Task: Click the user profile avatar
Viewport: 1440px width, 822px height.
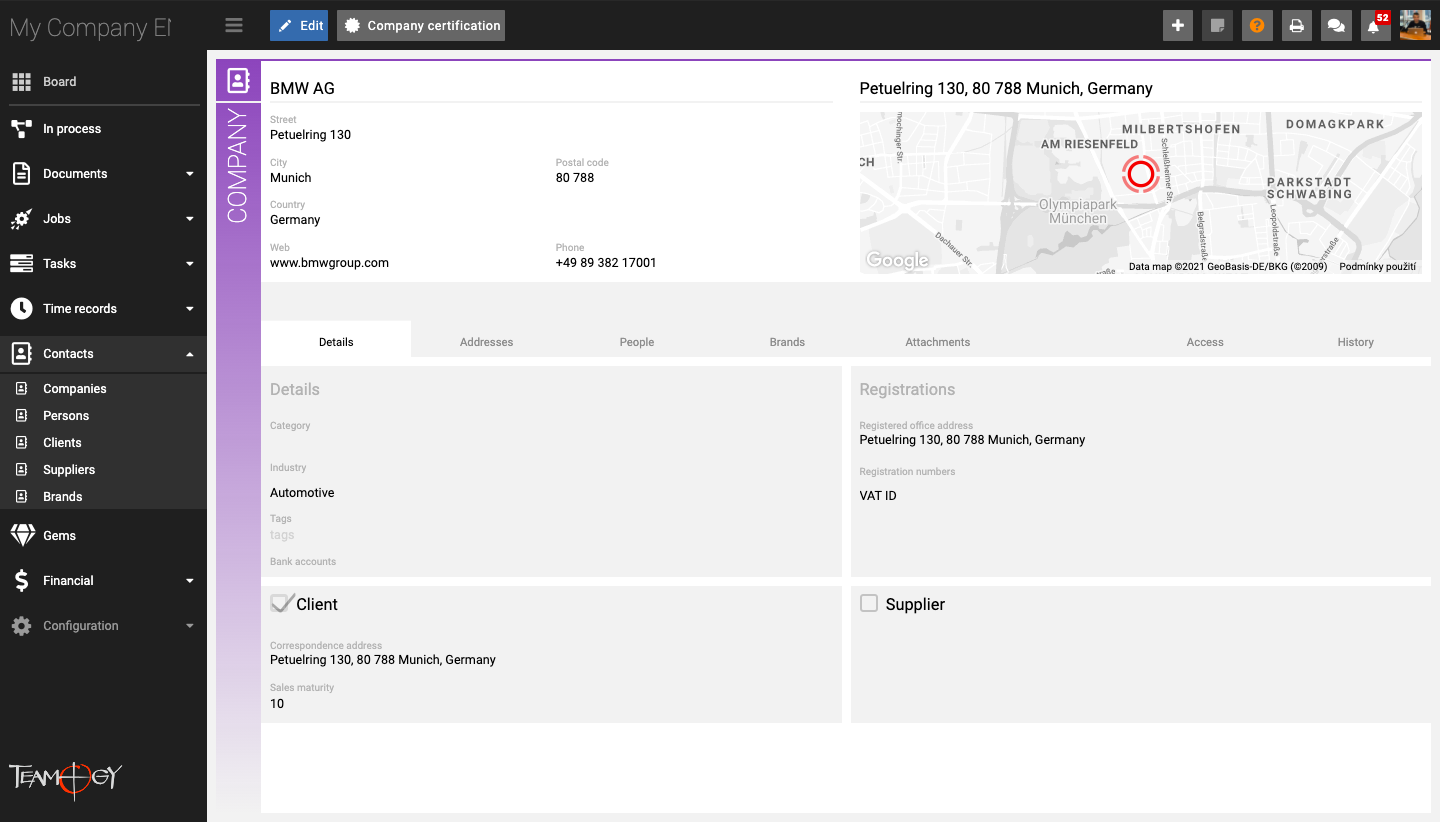Action: (1415, 26)
